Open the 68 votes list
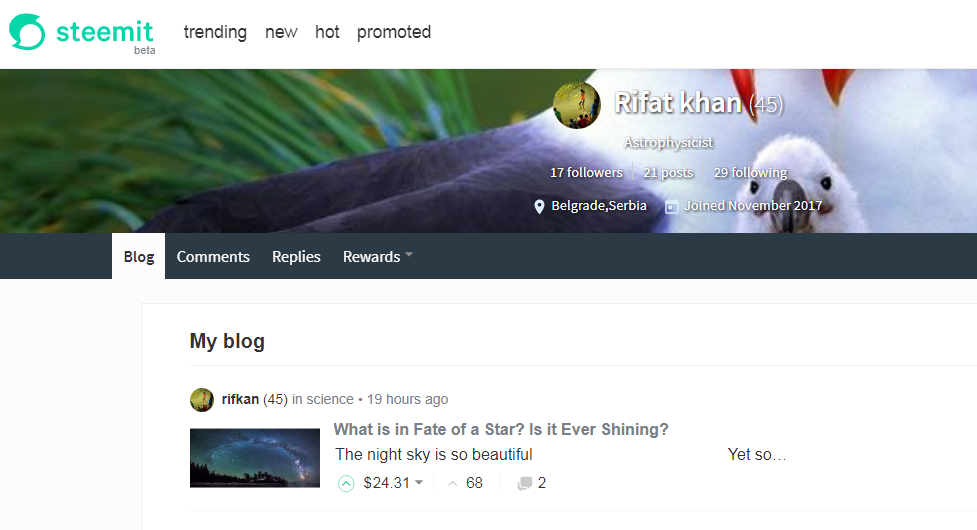Screen dimensions: 977x530 pyautogui.click(x=474, y=483)
